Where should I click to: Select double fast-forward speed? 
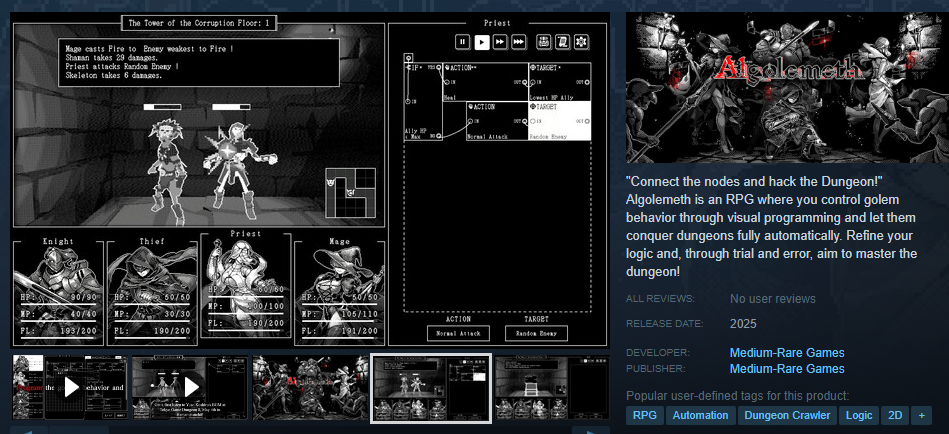tap(500, 42)
